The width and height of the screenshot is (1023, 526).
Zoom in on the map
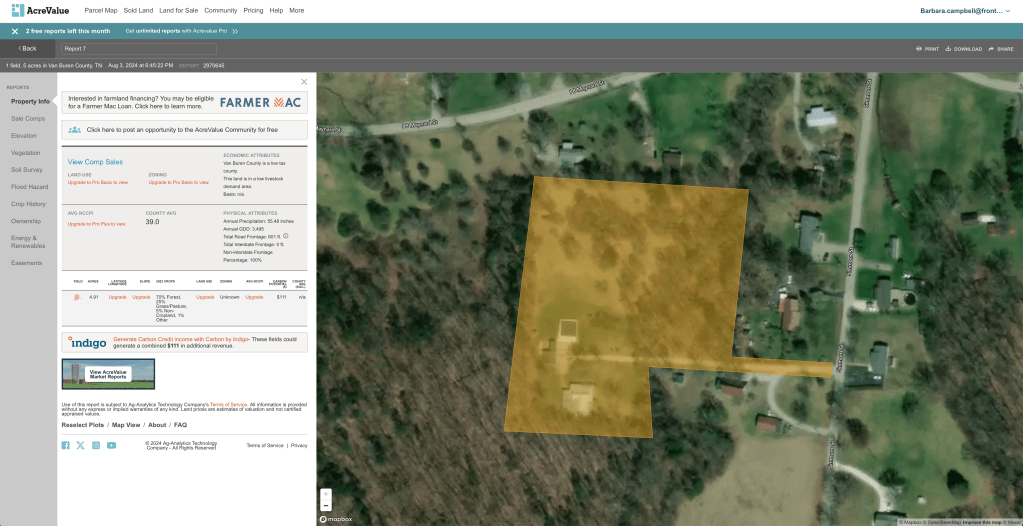[x=325, y=494]
